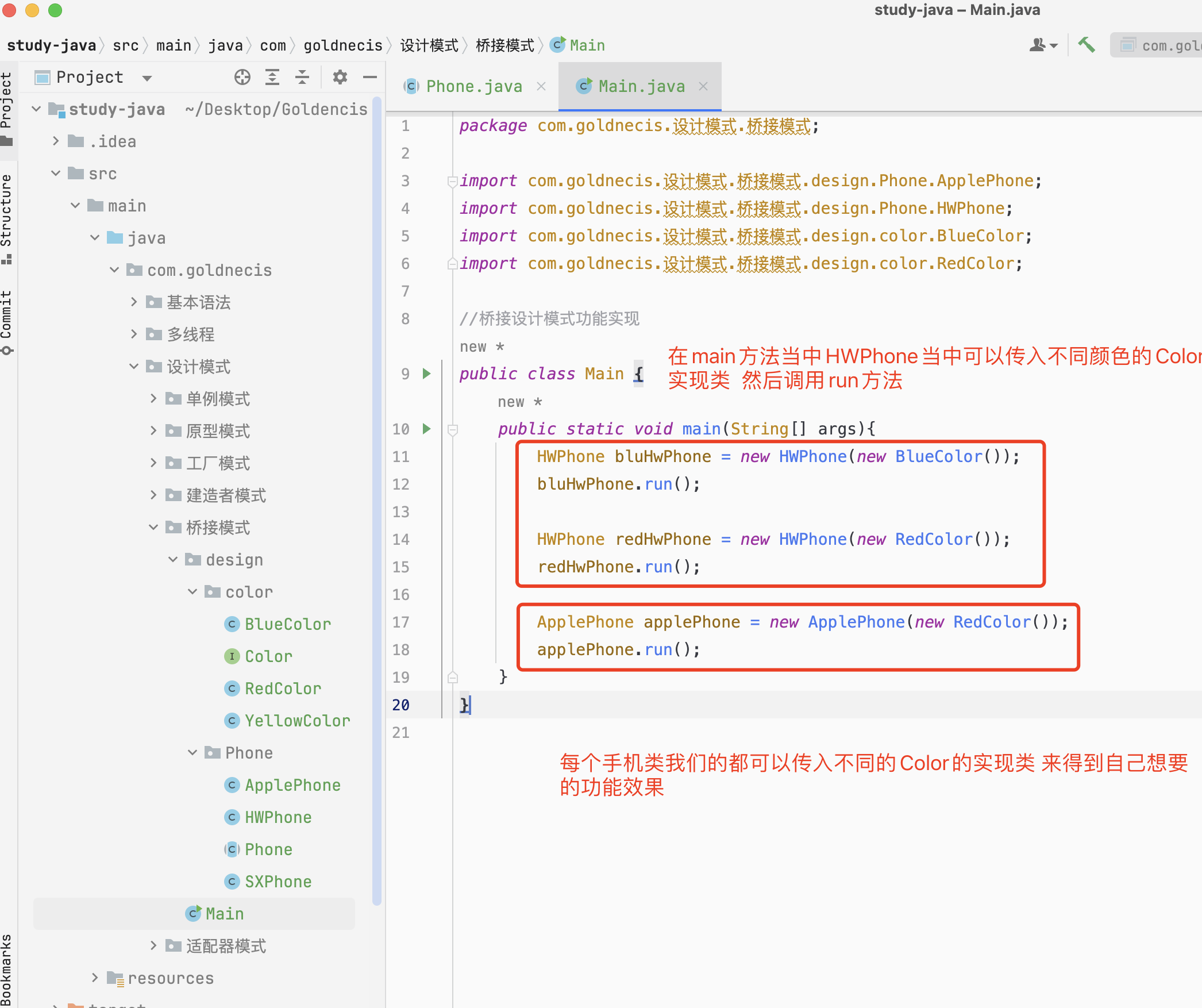Click the Expand All icon in Project panel

[272, 77]
